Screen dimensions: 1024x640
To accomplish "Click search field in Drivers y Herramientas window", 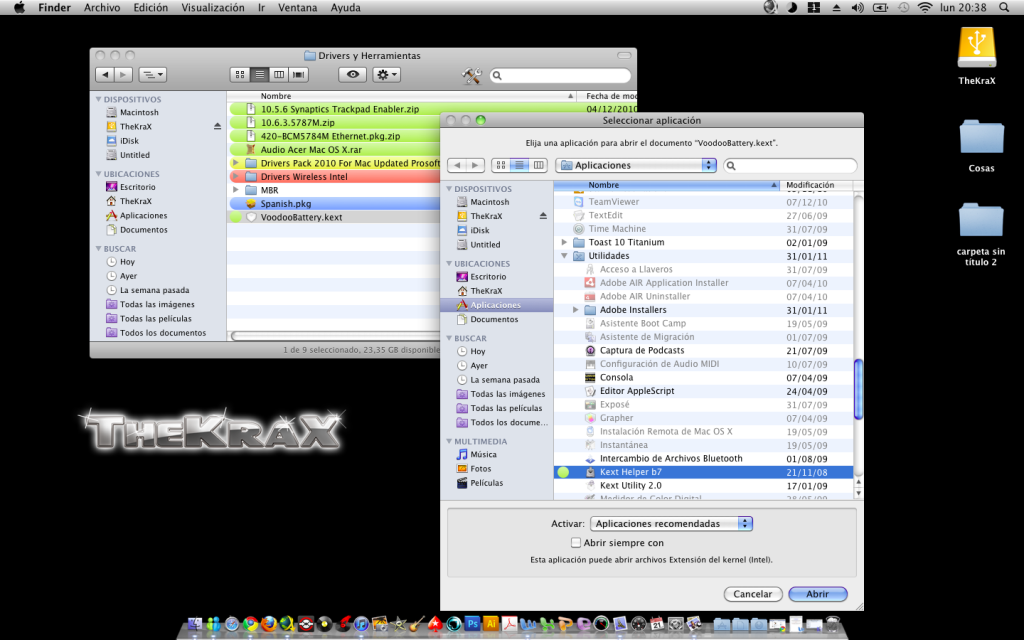I will click(560, 76).
